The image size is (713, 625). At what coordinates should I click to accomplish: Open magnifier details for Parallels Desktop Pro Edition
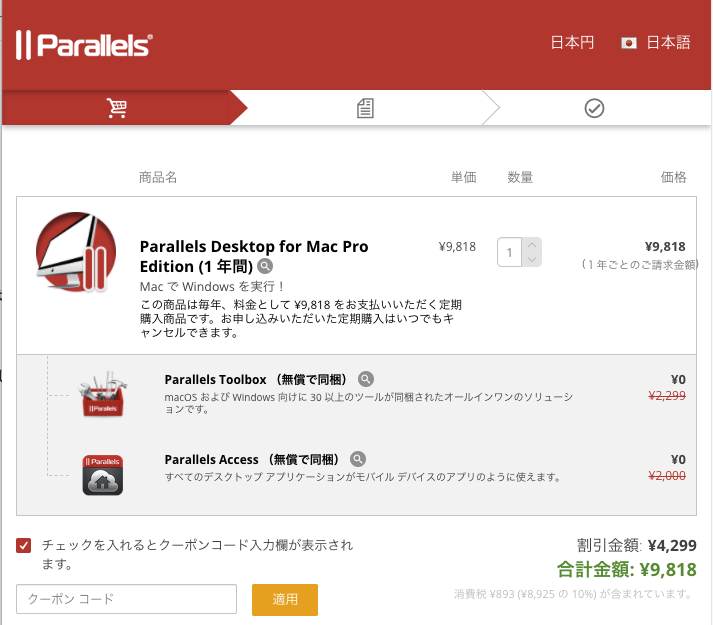pos(265,266)
